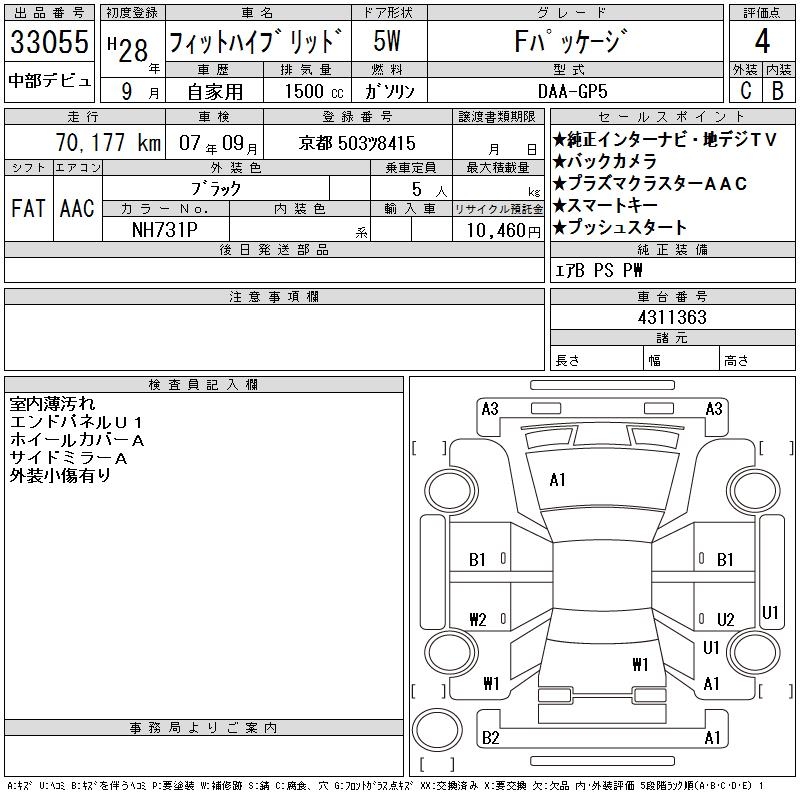This screenshot has width=800, height=800.
Task: Select the 1500 cc displacement value
Action: [x=314, y=91]
